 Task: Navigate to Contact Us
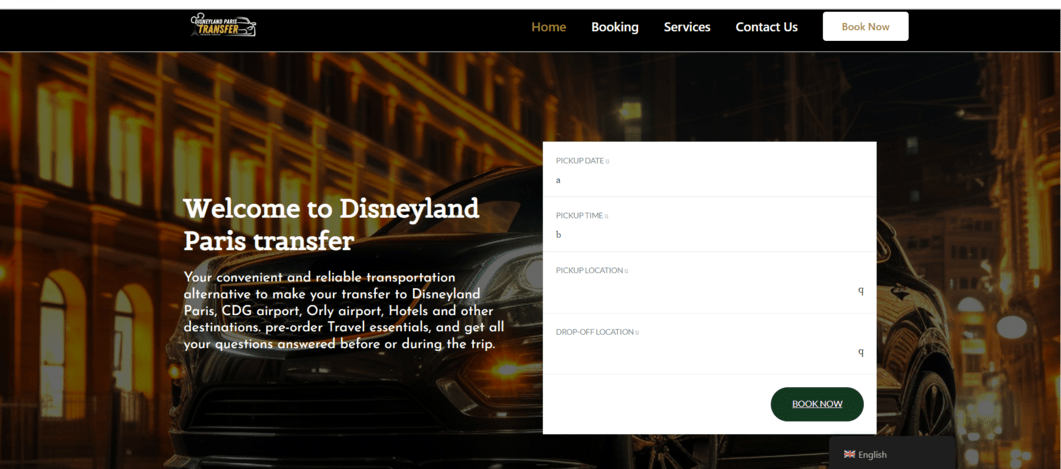click(767, 27)
